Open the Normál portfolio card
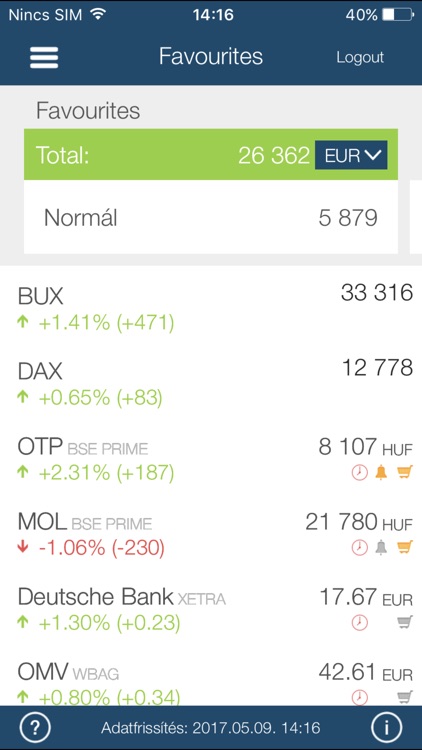The image size is (422, 750). [x=211, y=217]
